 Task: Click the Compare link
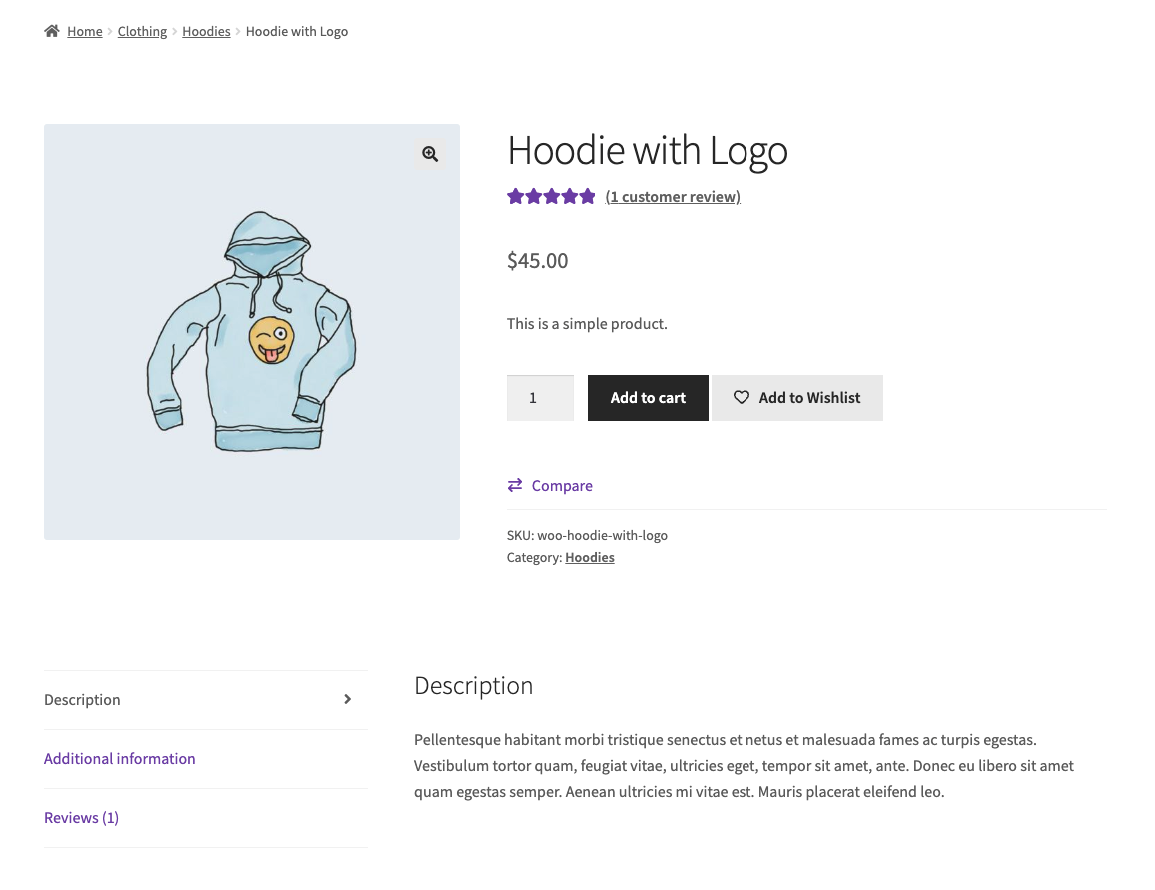click(562, 486)
